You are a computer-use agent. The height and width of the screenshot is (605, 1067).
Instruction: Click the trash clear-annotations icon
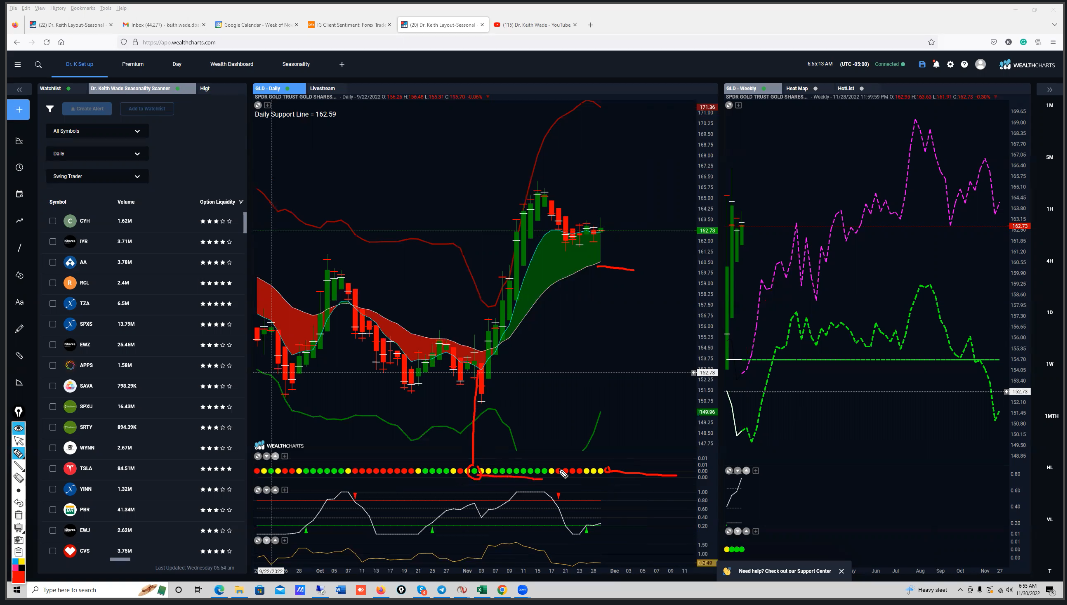click(18, 515)
